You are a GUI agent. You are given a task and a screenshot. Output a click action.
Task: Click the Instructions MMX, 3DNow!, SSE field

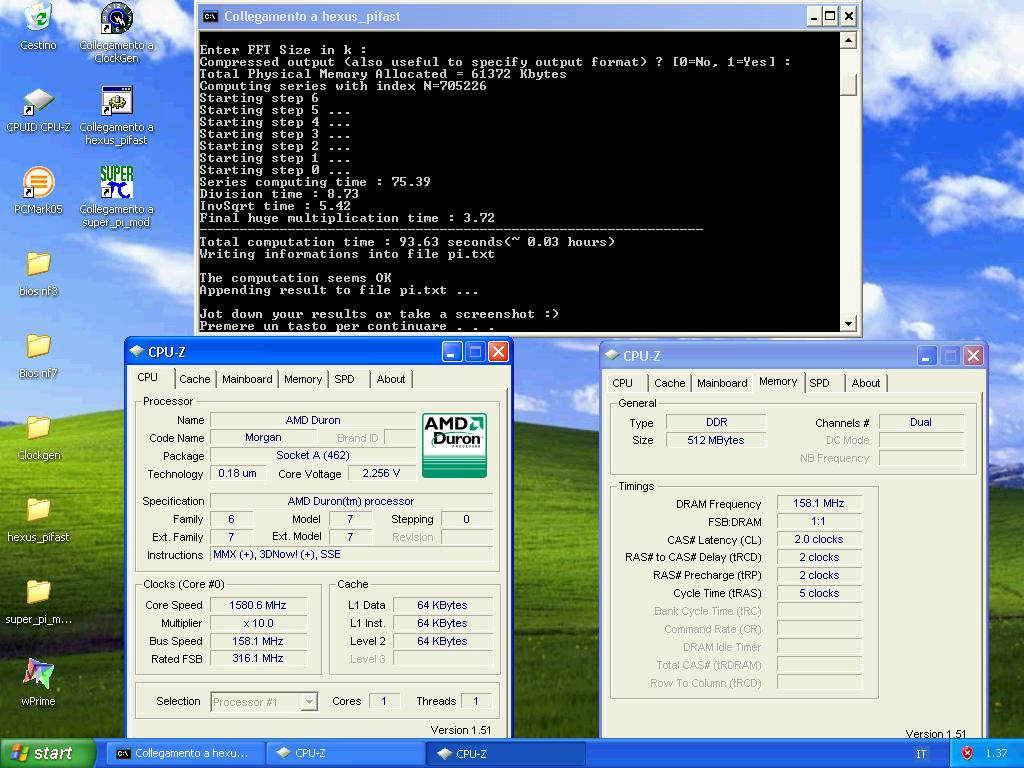(351, 554)
